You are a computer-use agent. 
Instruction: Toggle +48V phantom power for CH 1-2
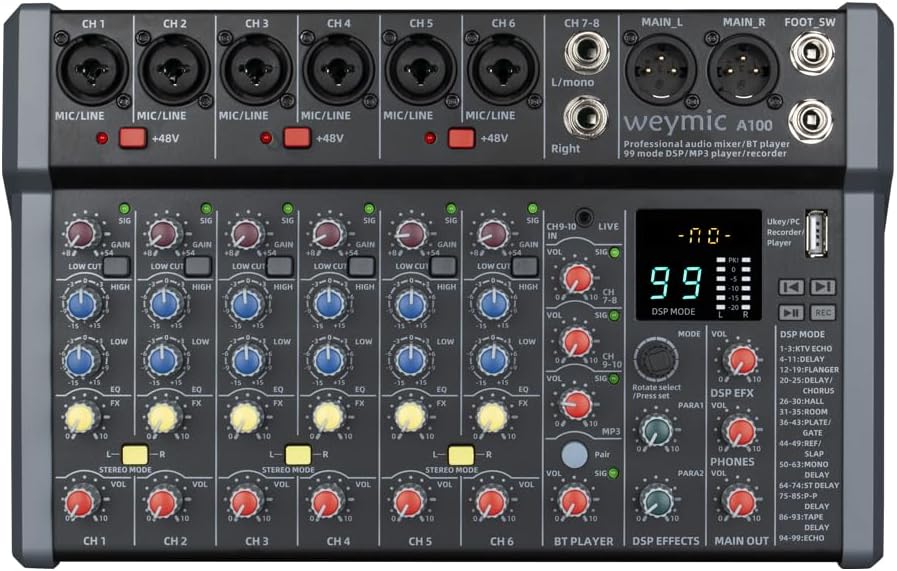tap(133, 138)
